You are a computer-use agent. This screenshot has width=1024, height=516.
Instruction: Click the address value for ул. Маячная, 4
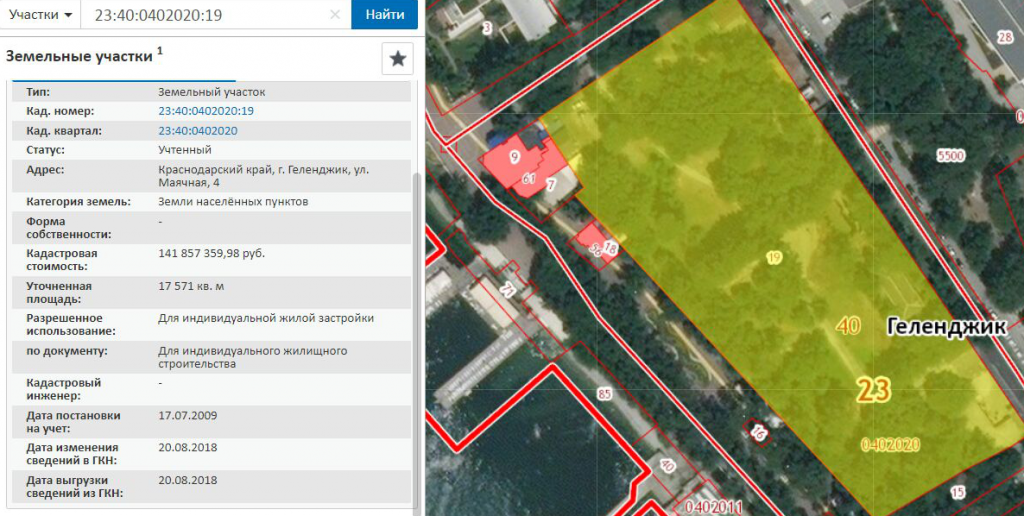point(263,176)
